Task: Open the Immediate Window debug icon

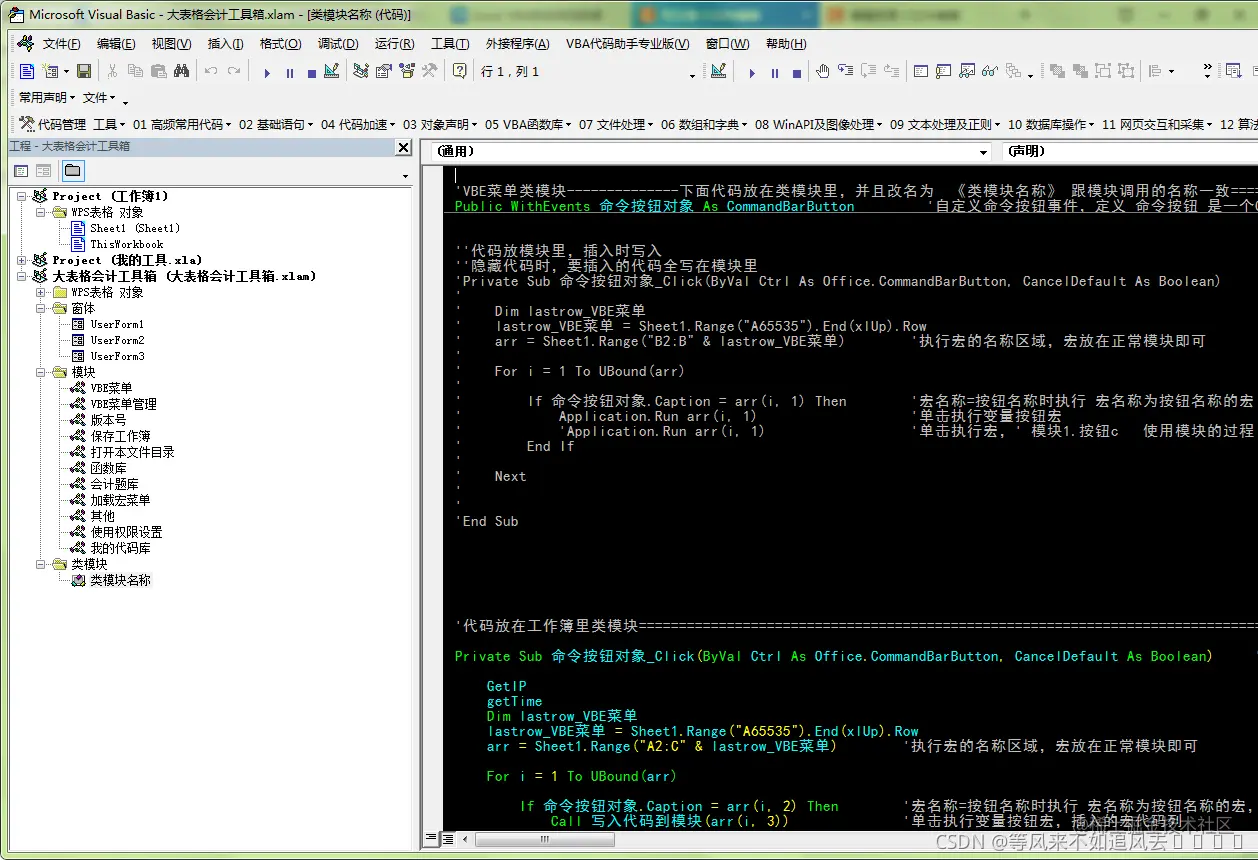Action: (x=942, y=71)
